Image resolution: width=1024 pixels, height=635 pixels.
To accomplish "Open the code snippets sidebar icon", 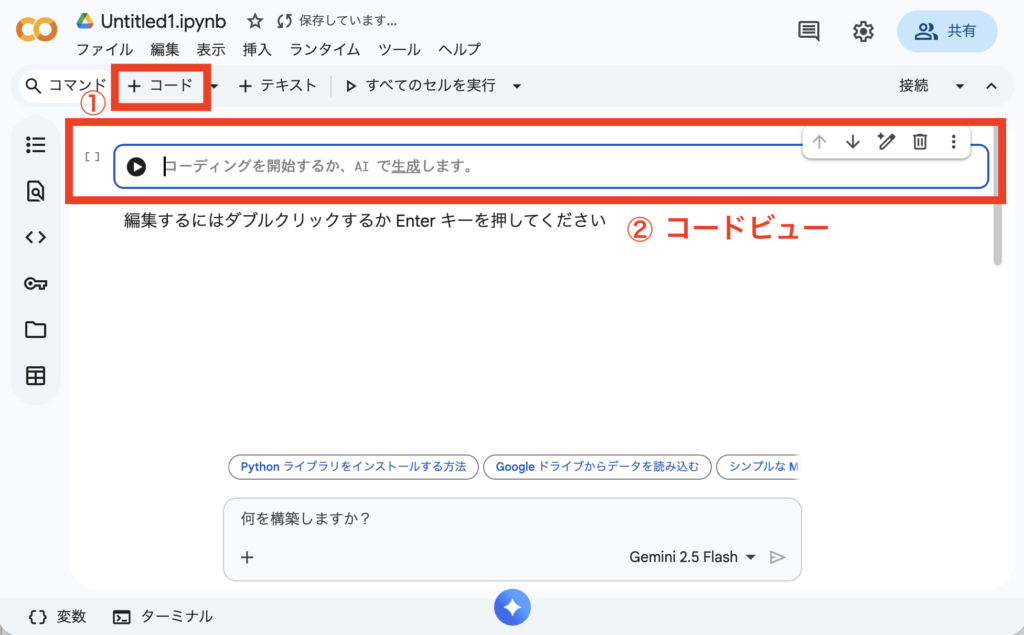I will coord(36,237).
